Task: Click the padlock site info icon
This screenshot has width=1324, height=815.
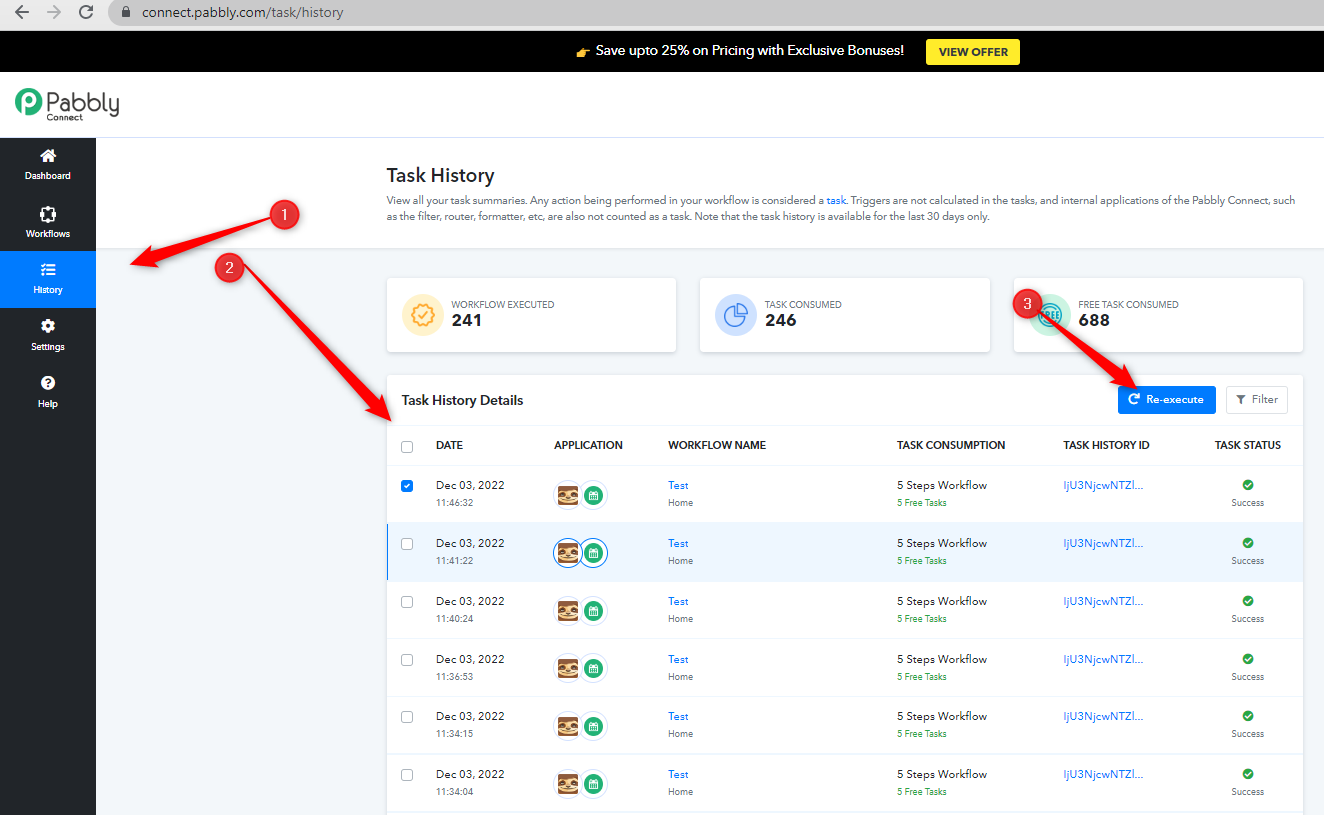Action: [126, 13]
